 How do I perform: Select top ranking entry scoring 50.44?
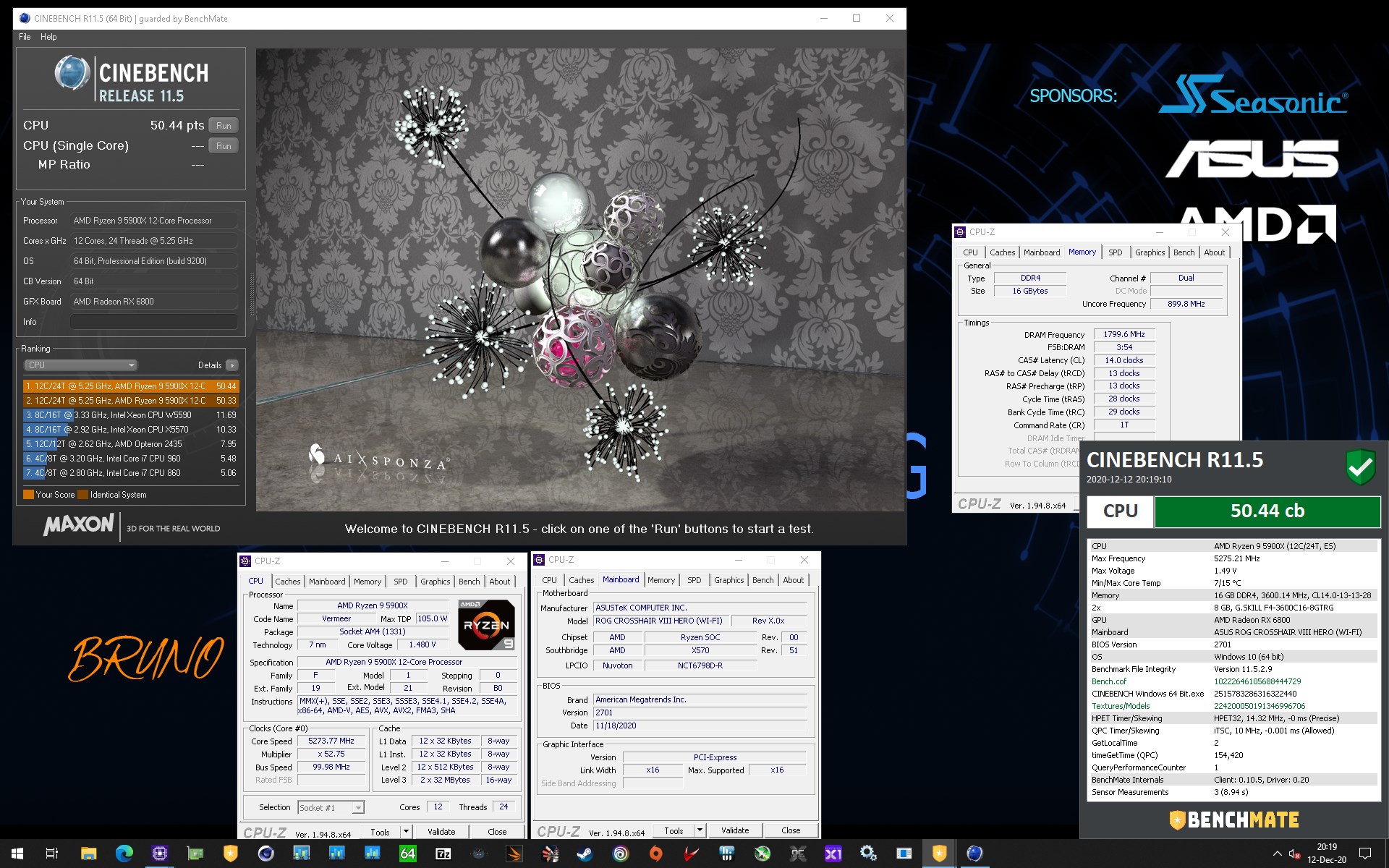(131, 386)
